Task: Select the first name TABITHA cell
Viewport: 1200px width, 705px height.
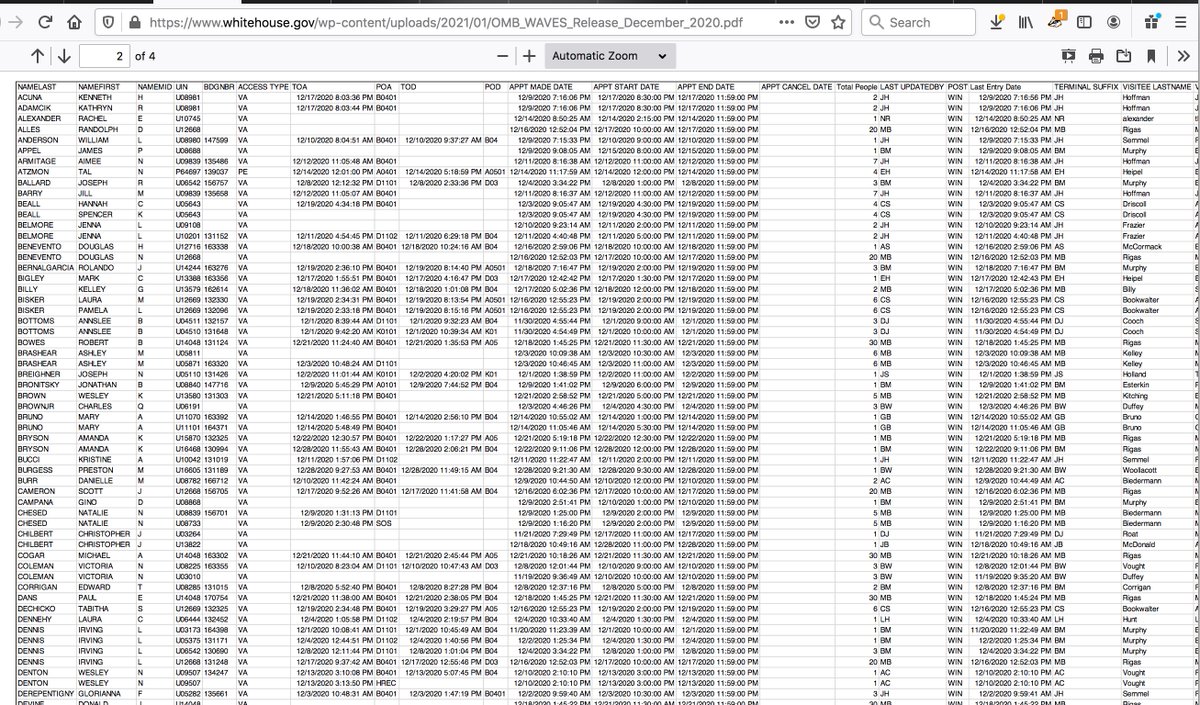Action: click(x=94, y=608)
